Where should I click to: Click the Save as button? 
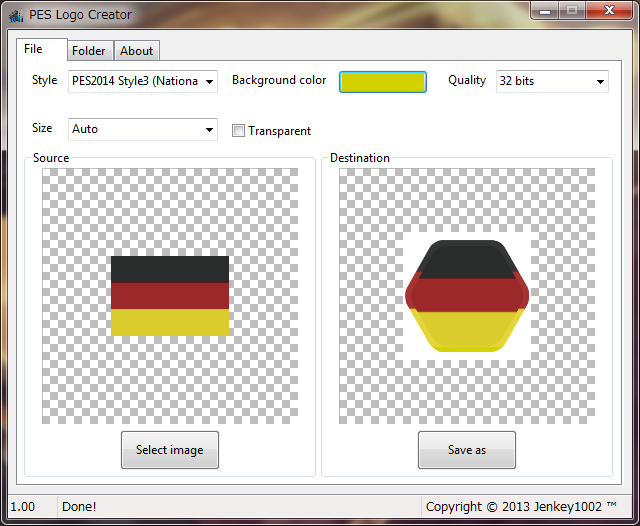(x=467, y=450)
